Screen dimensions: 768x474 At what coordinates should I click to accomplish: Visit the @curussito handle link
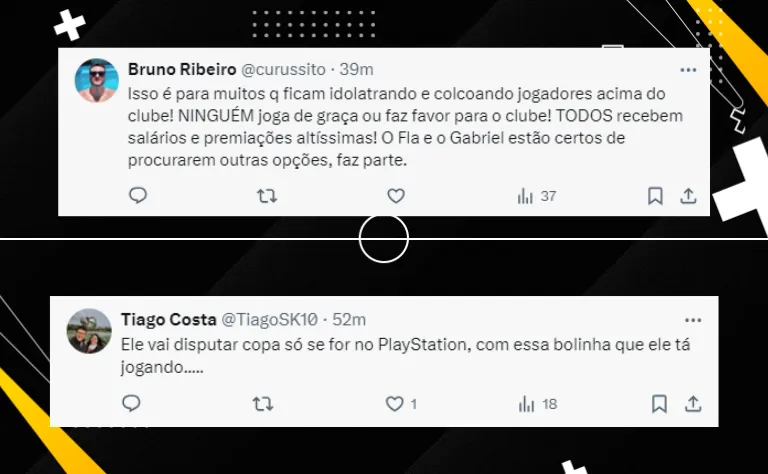[284, 70]
